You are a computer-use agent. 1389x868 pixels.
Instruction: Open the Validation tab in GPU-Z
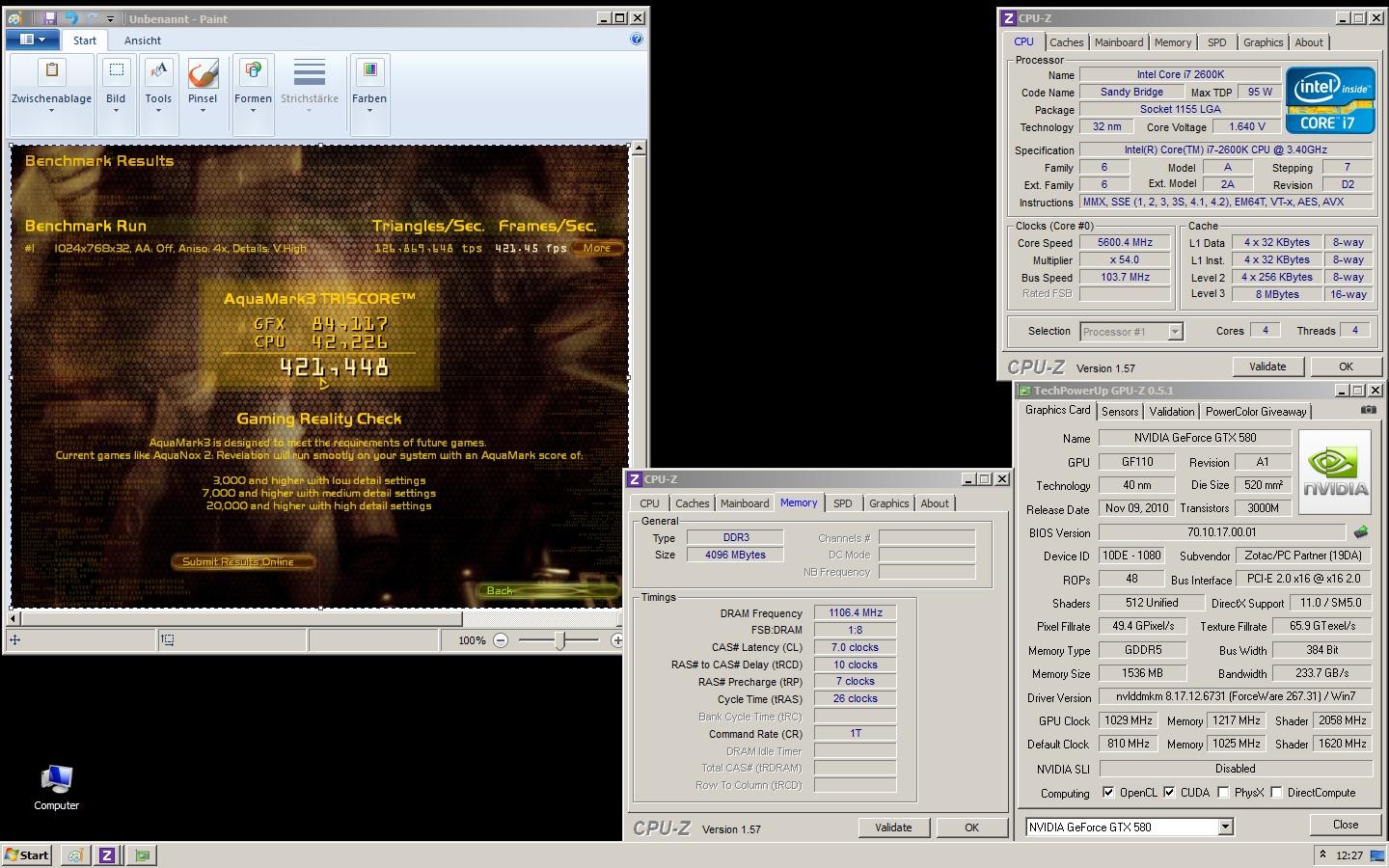click(x=1172, y=412)
